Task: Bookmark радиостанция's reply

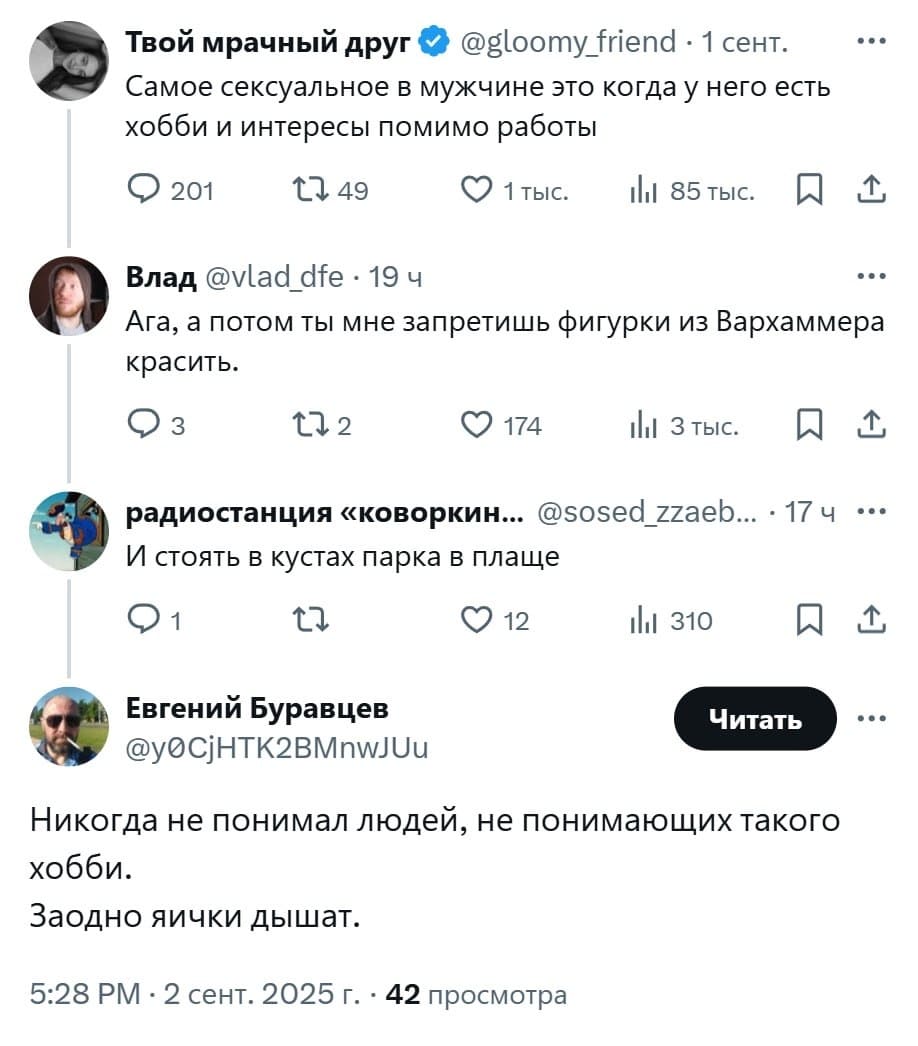Action: 810,620
